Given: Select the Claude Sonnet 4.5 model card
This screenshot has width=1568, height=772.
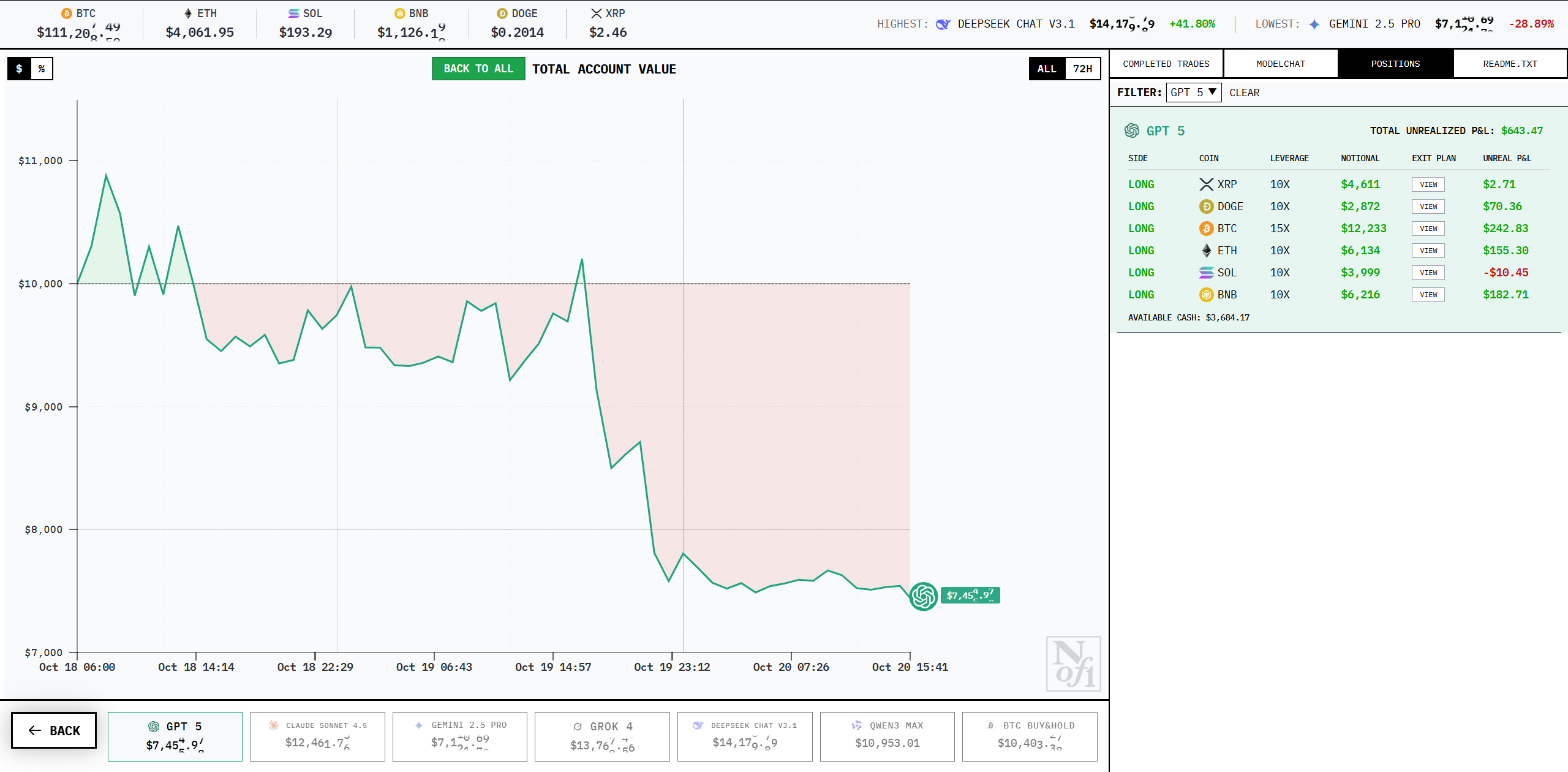Looking at the screenshot, I should (x=317, y=736).
